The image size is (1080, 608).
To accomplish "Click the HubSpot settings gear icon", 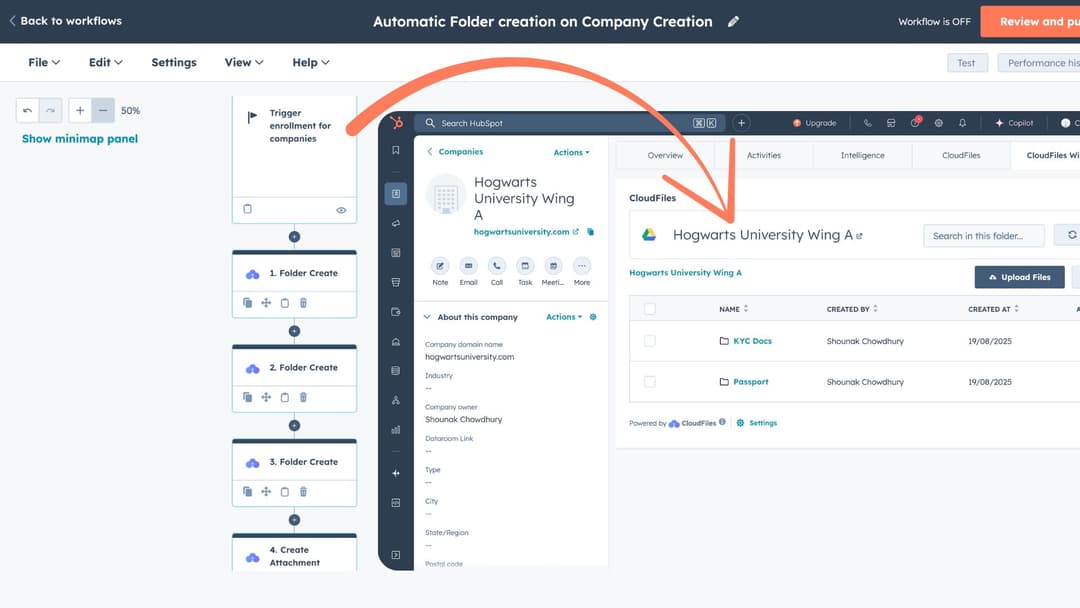I will 938,123.
